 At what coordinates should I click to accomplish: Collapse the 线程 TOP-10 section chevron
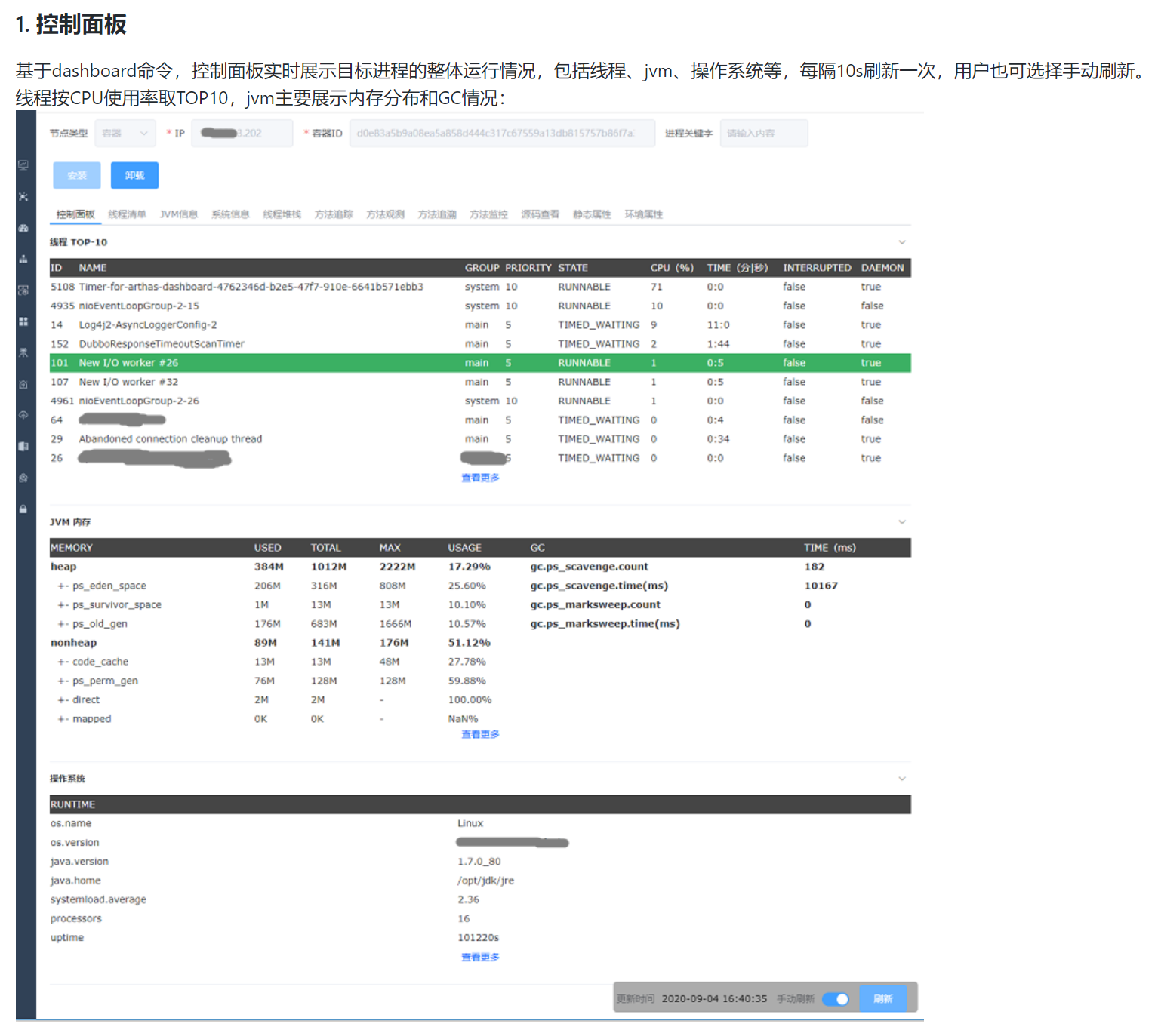point(901,242)
